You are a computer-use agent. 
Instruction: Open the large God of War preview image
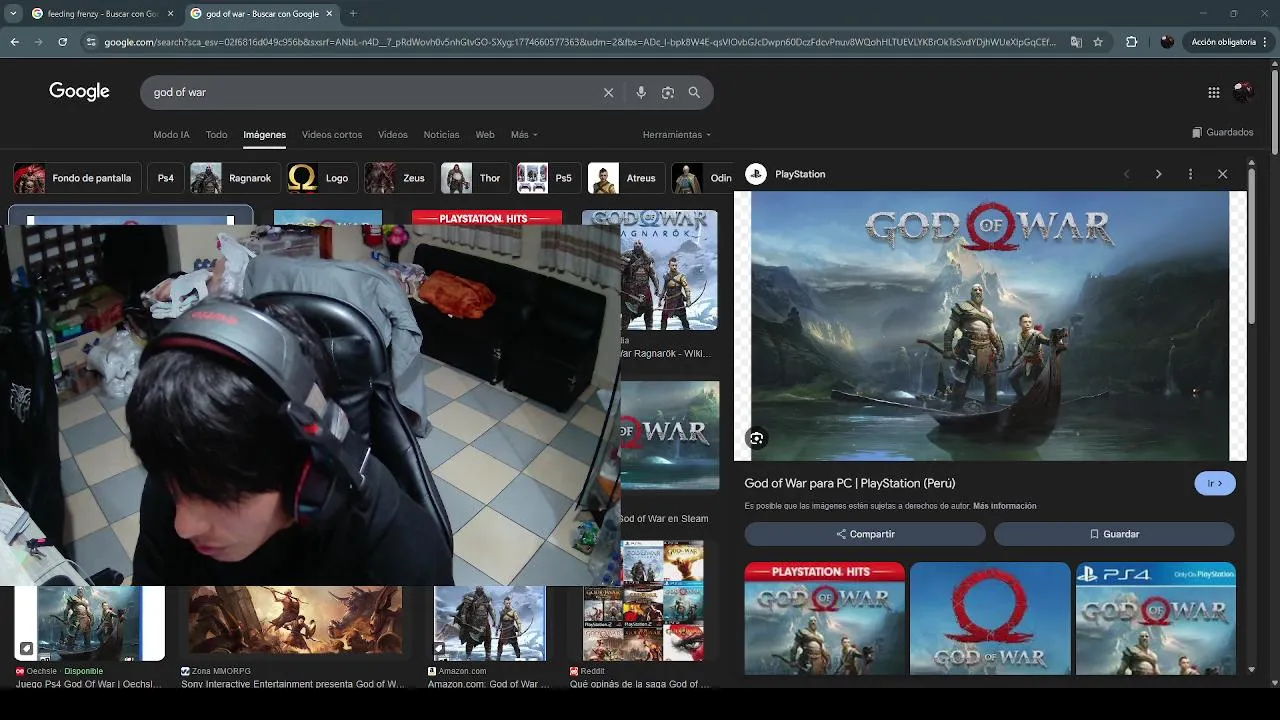[x=990, y=326]
